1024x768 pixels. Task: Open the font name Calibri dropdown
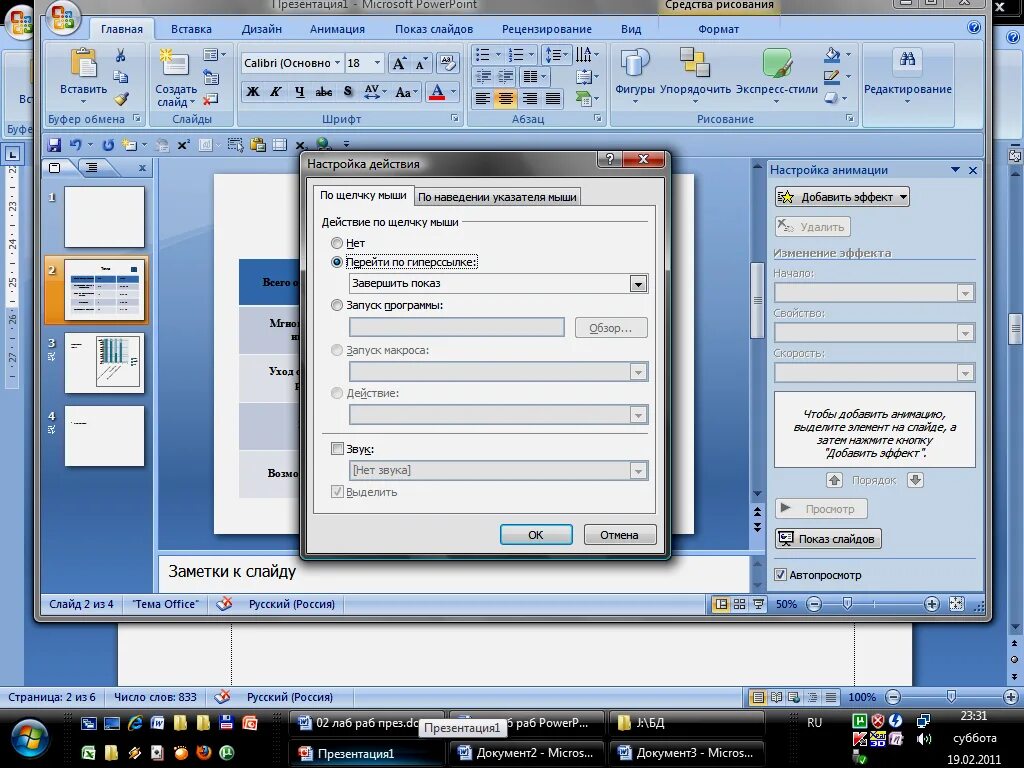tap(338, 63)
